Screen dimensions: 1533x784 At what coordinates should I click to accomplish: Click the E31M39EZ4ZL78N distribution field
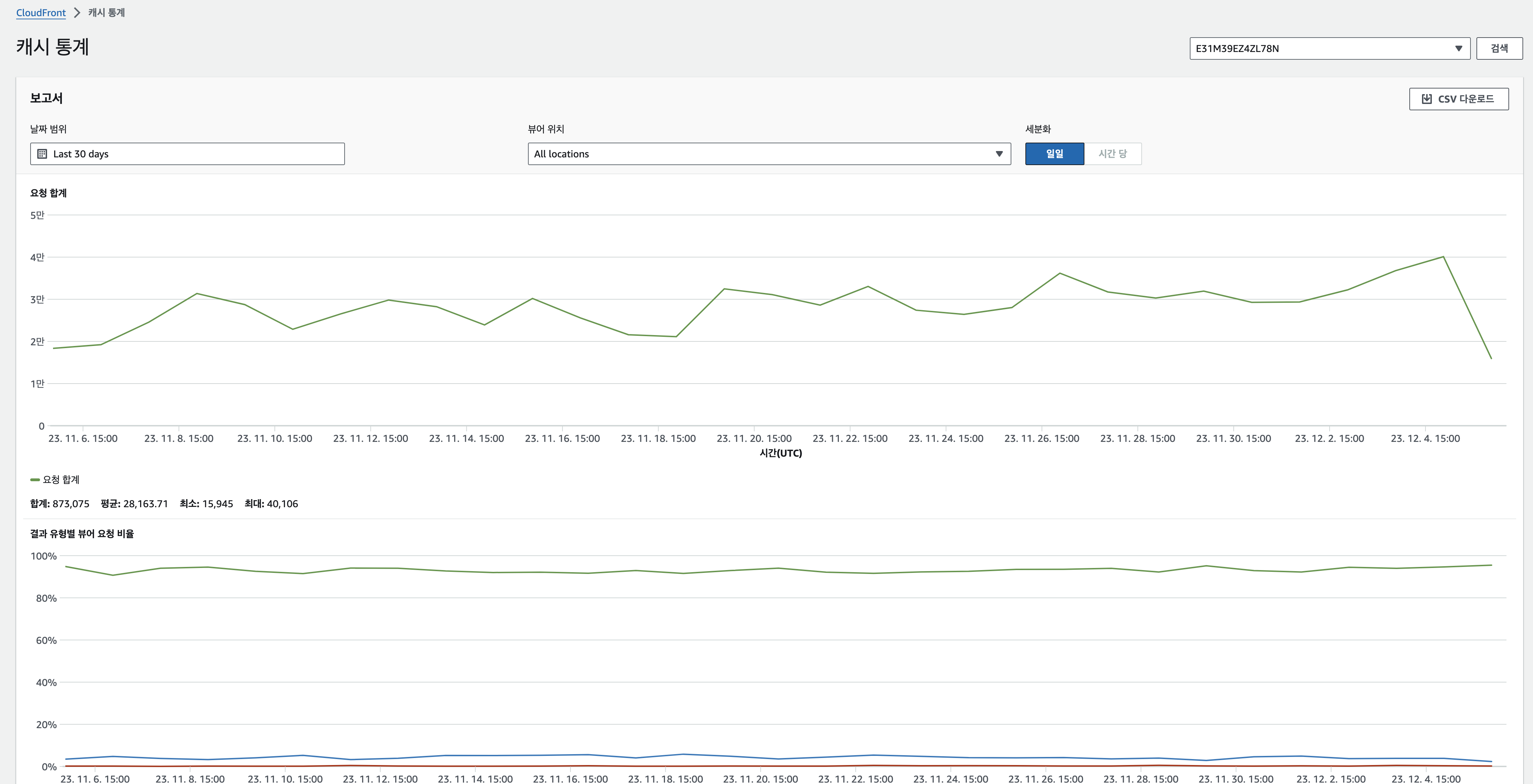[1309, 49]
